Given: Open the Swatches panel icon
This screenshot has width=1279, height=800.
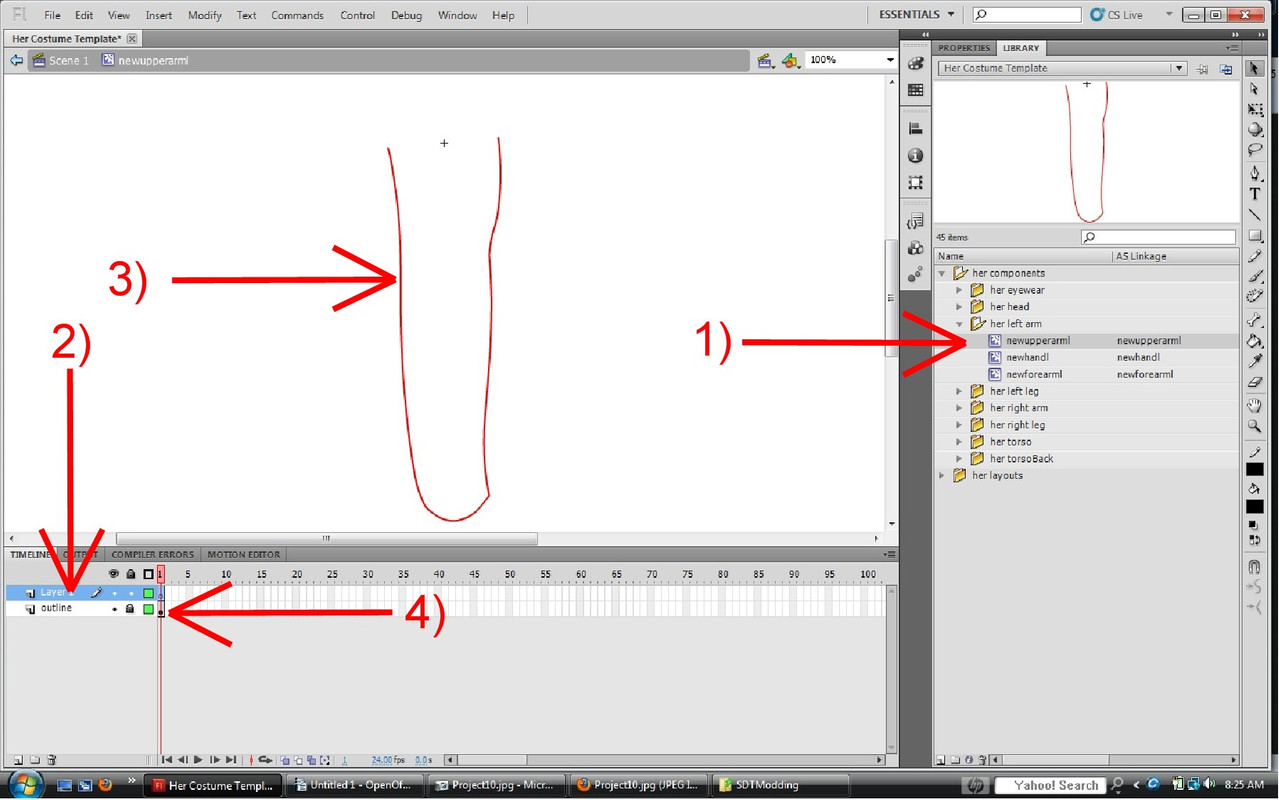Looking at the screenshot, I should (915, 90).
